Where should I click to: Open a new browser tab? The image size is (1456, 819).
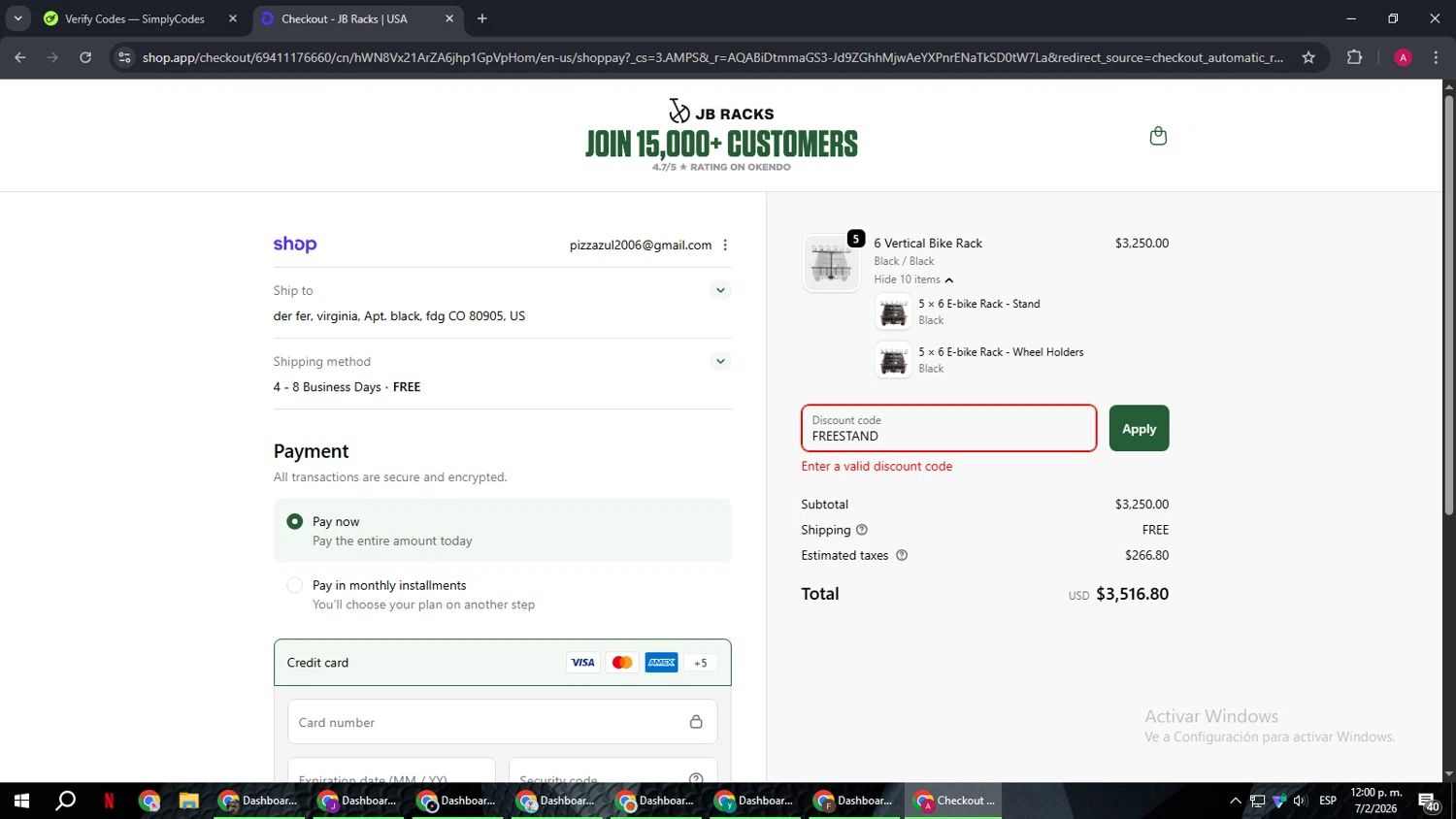[x=482, y=18]
